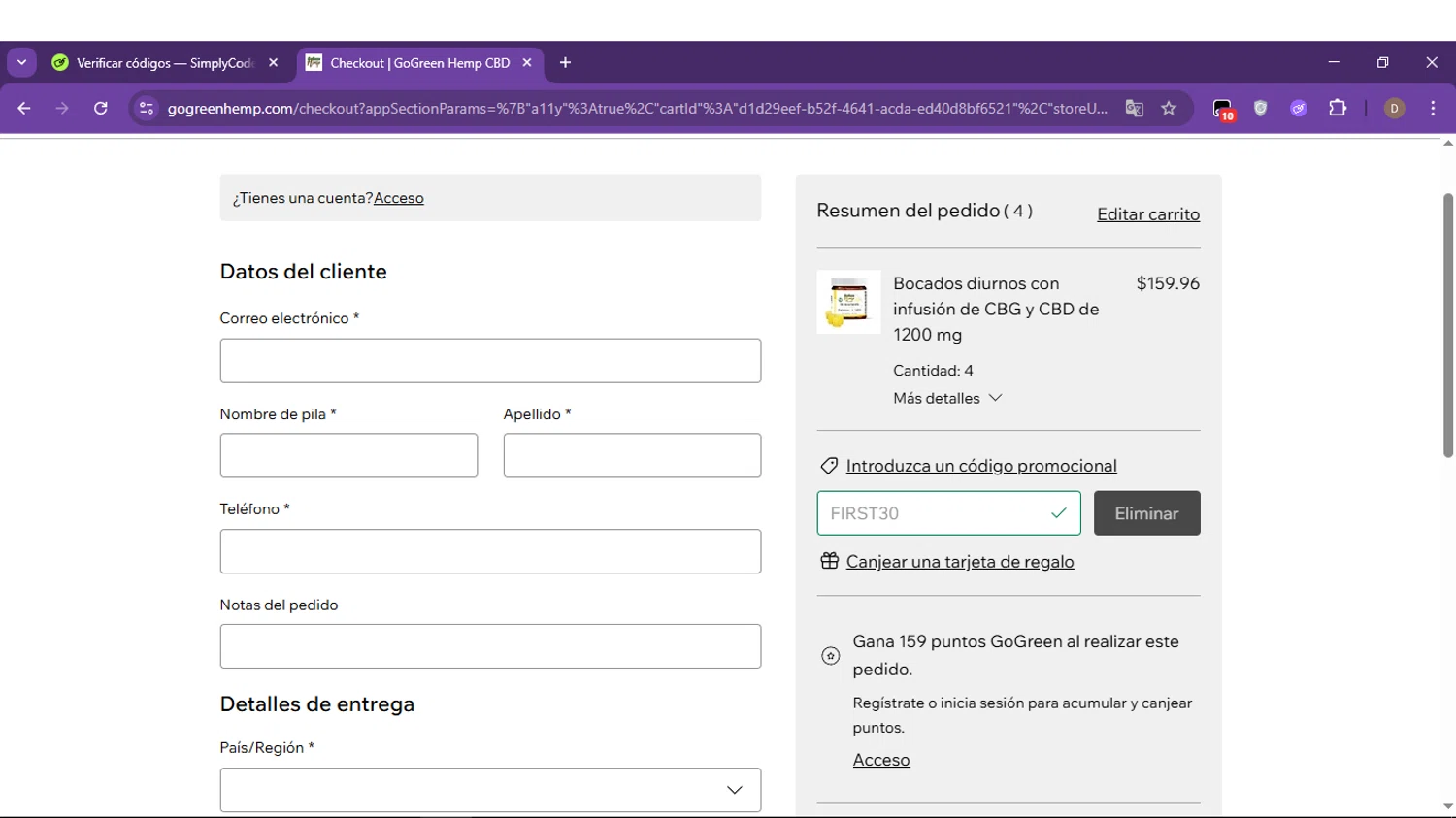Click the Resumen del pedido heading
The image size is (1456, 818).
click(924, 211)
